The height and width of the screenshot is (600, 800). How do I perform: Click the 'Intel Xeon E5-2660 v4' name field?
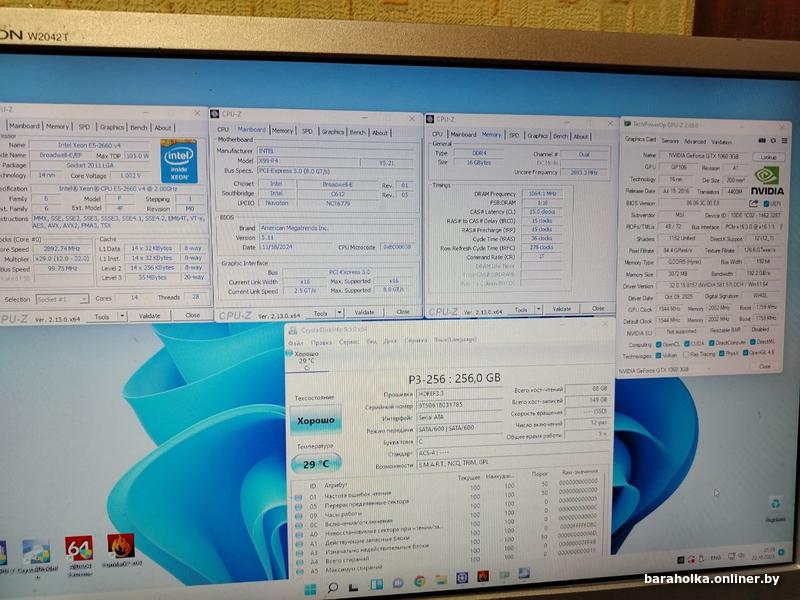coord(90,145)
